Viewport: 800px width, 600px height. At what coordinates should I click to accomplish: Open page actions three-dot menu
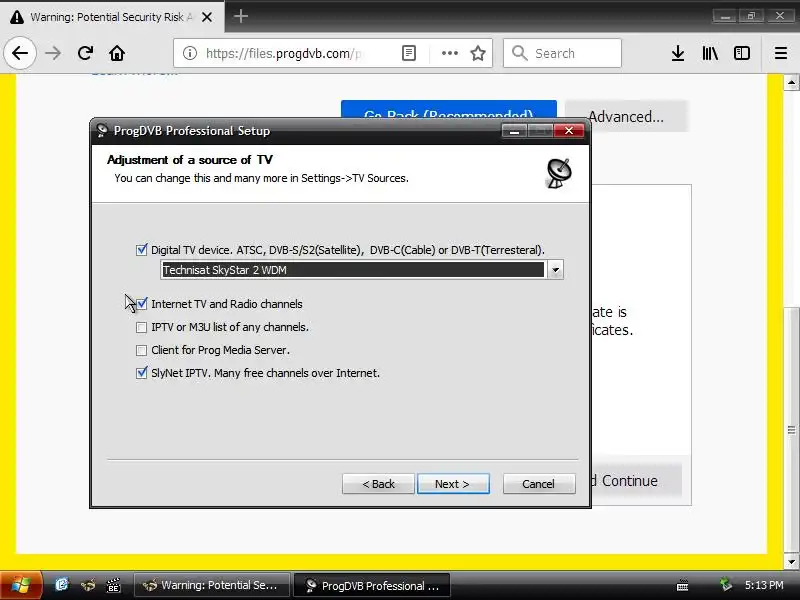[449, 53]
